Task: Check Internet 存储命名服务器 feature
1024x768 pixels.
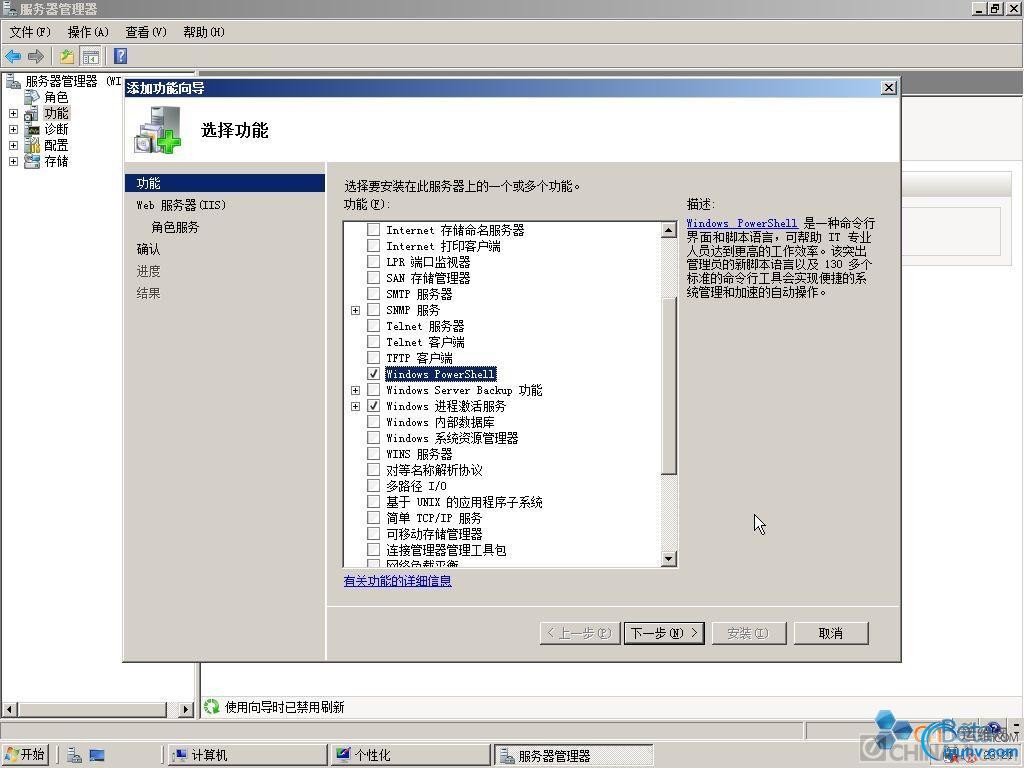Action: coord(374,230)
